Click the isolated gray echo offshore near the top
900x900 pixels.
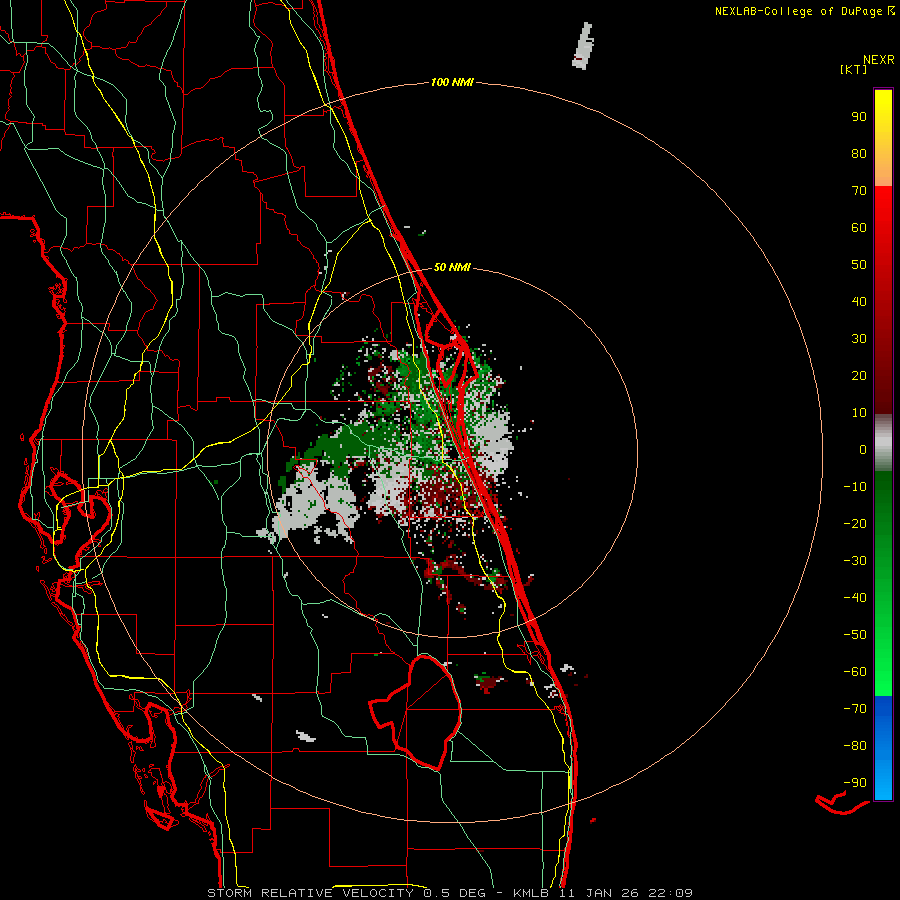(583, 46)
